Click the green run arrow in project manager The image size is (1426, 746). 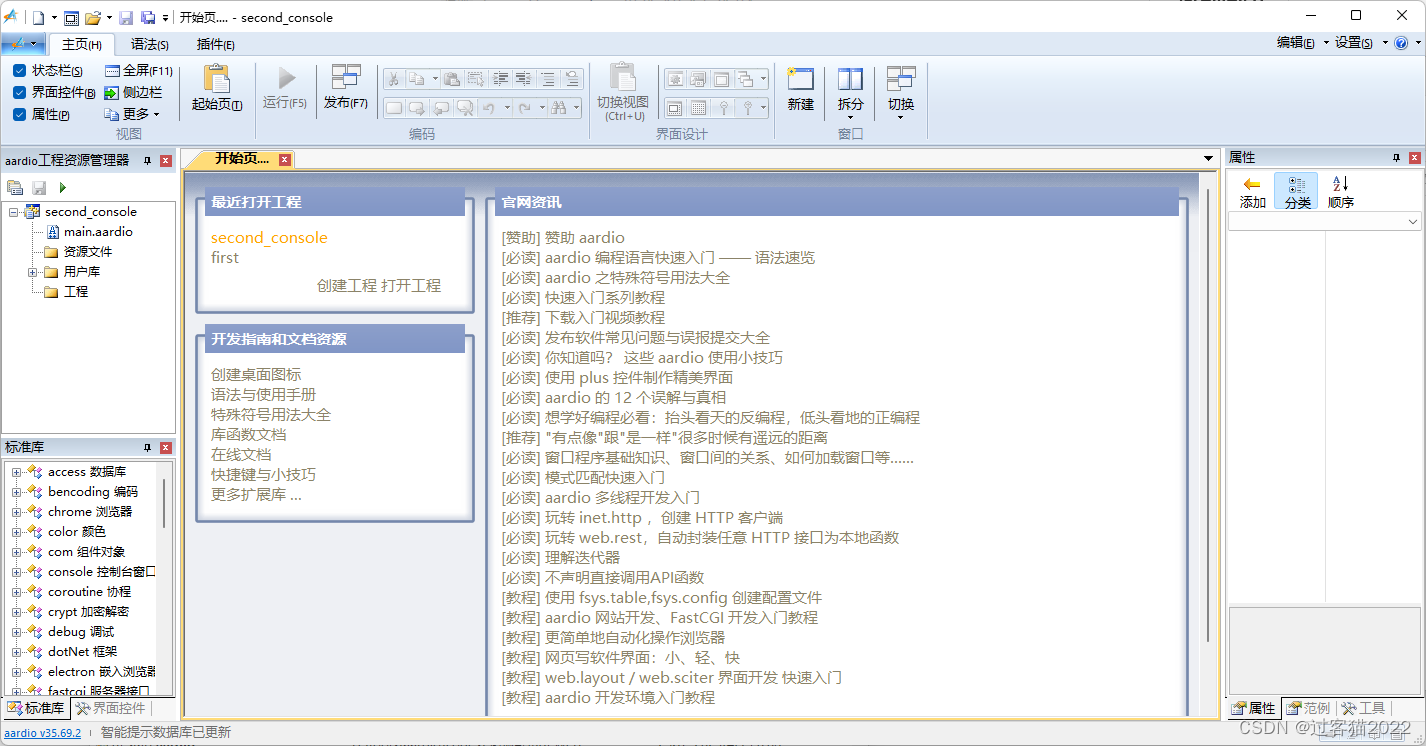click(x=62, y=187)
